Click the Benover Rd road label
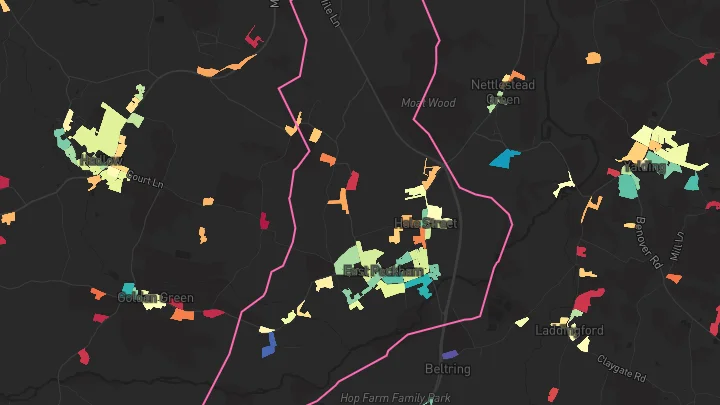 tap(650, 242)
